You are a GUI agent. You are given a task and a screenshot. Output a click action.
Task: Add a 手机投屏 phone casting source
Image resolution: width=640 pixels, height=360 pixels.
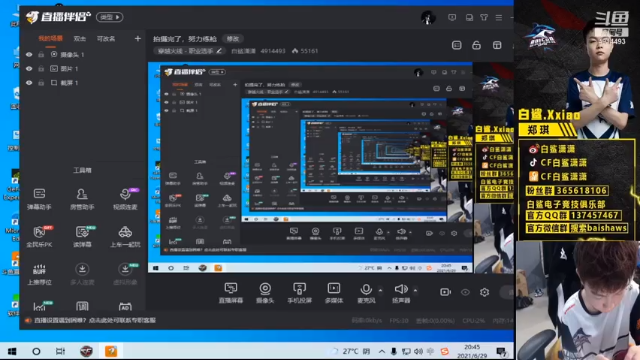[299, 293]
